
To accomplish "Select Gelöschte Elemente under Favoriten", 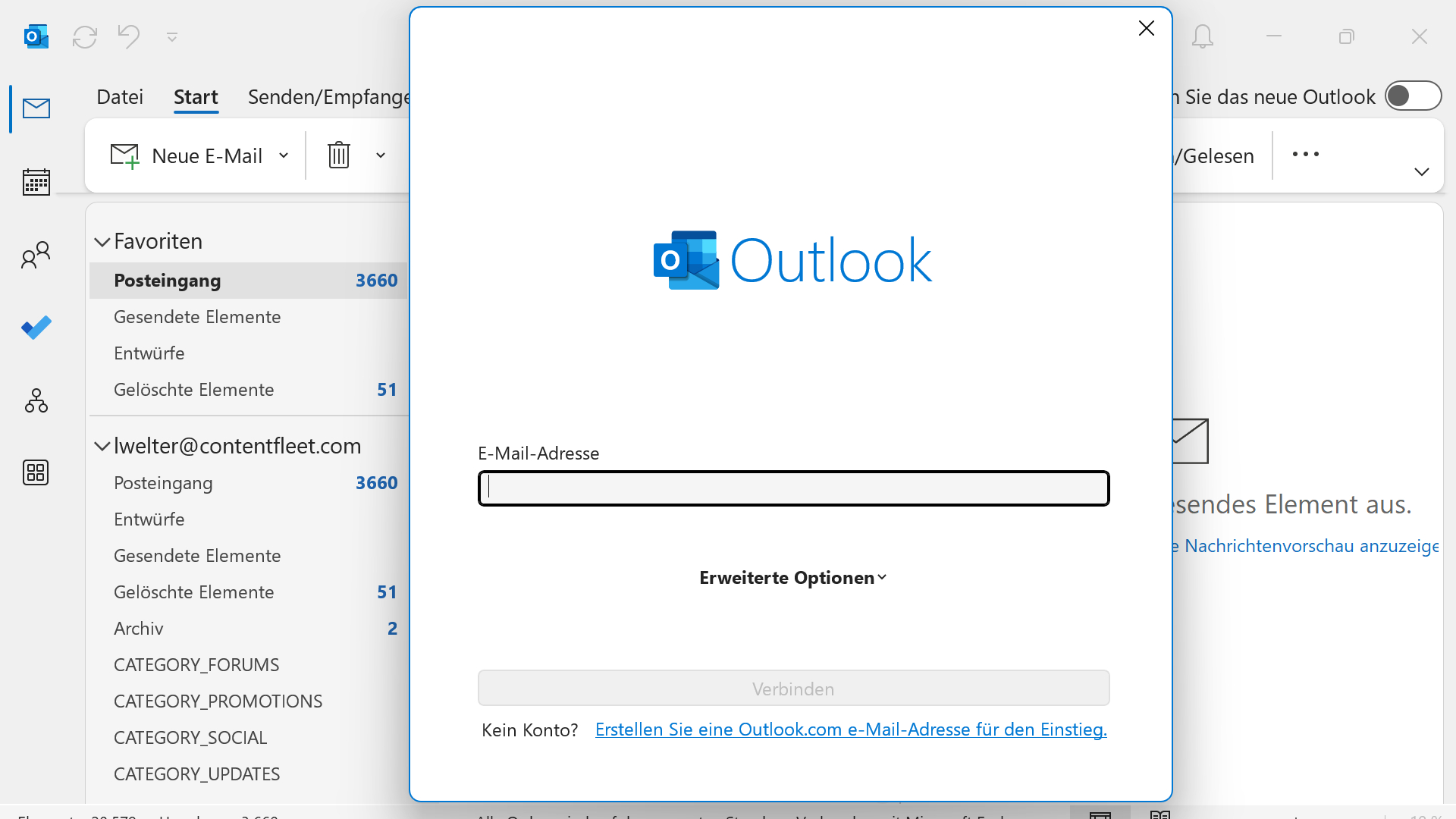I will pos(249,390).
